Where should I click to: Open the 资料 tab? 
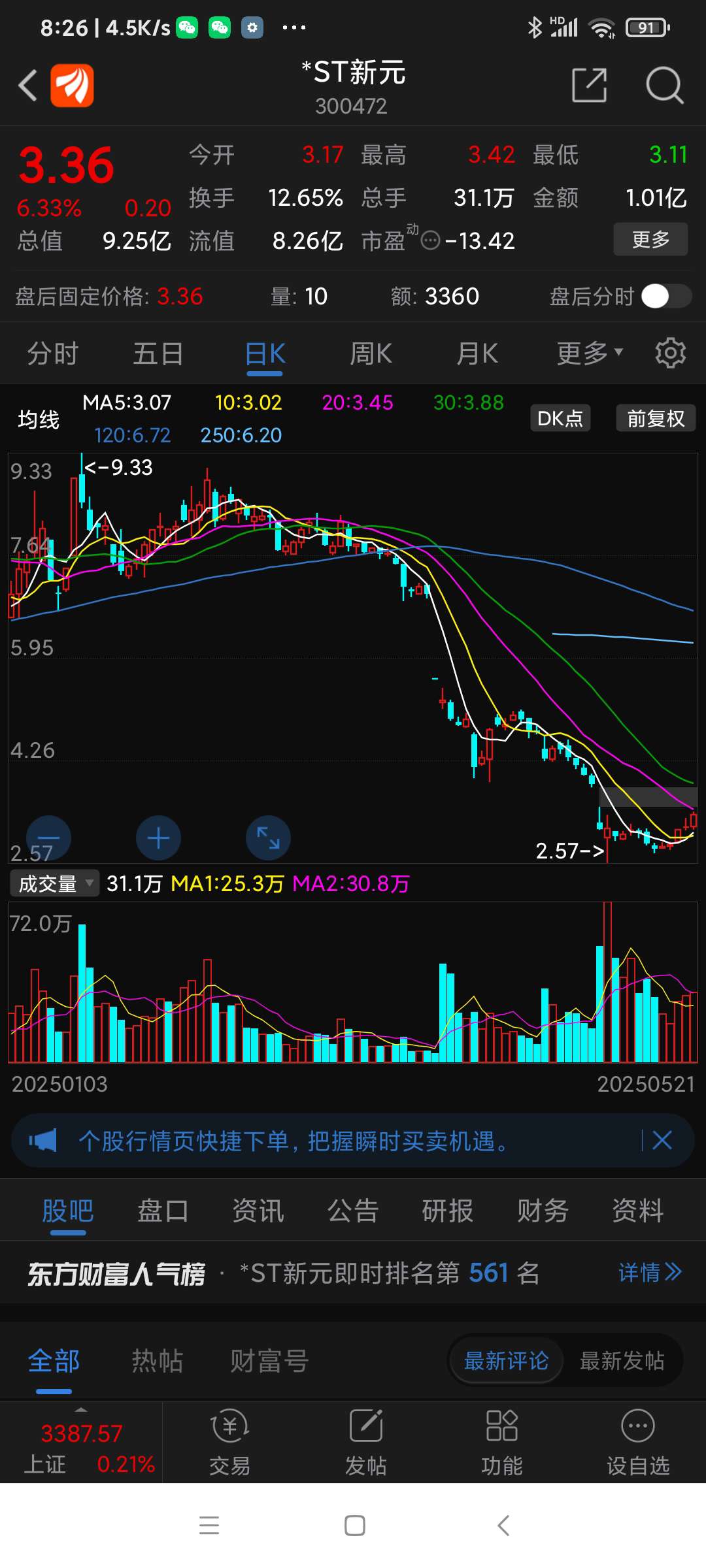[638, 1211]
